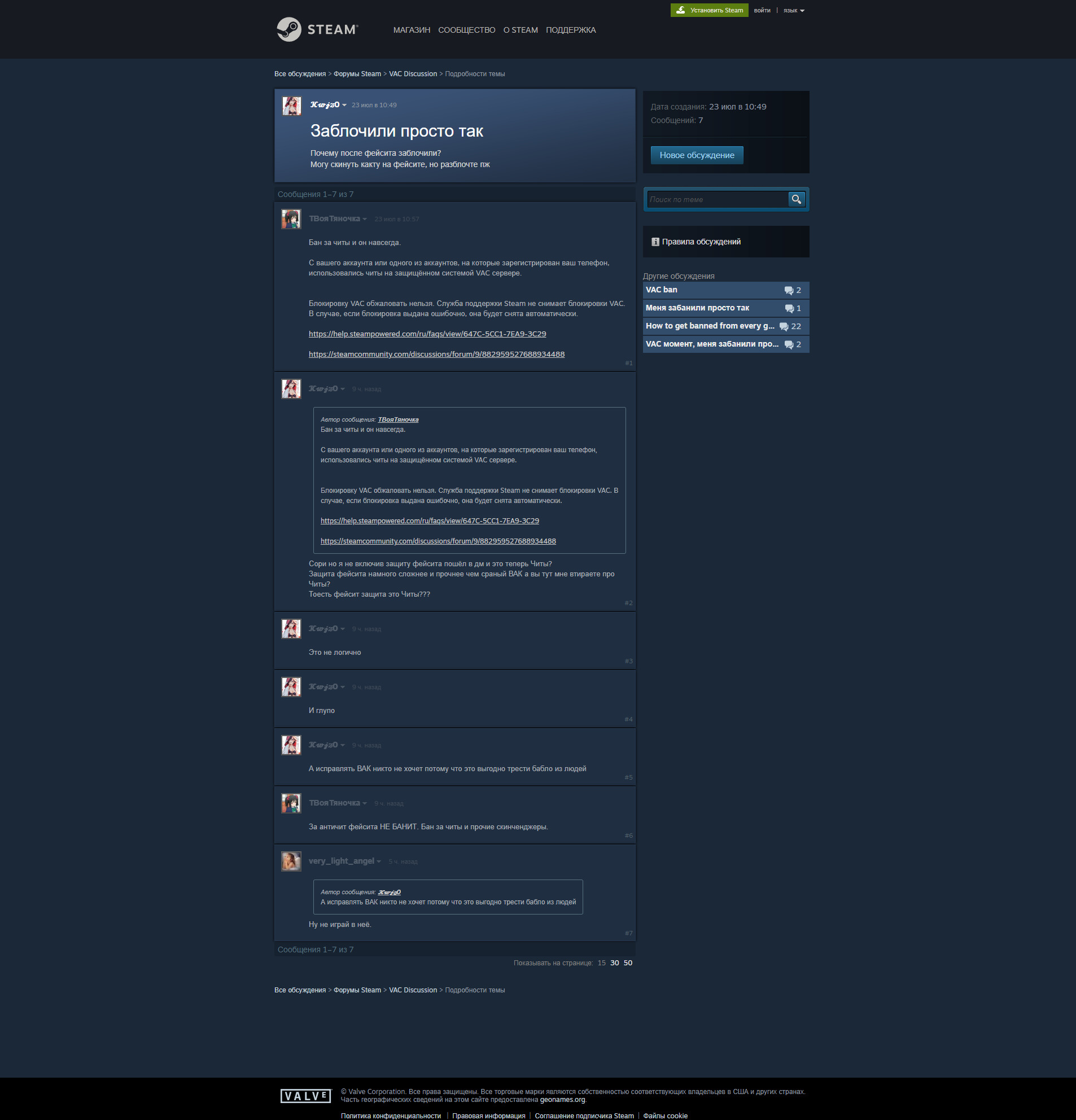This screenshot has width=1076, height=1120.
Task: Expand author dropdown in post #5
Action: [342, 746]
